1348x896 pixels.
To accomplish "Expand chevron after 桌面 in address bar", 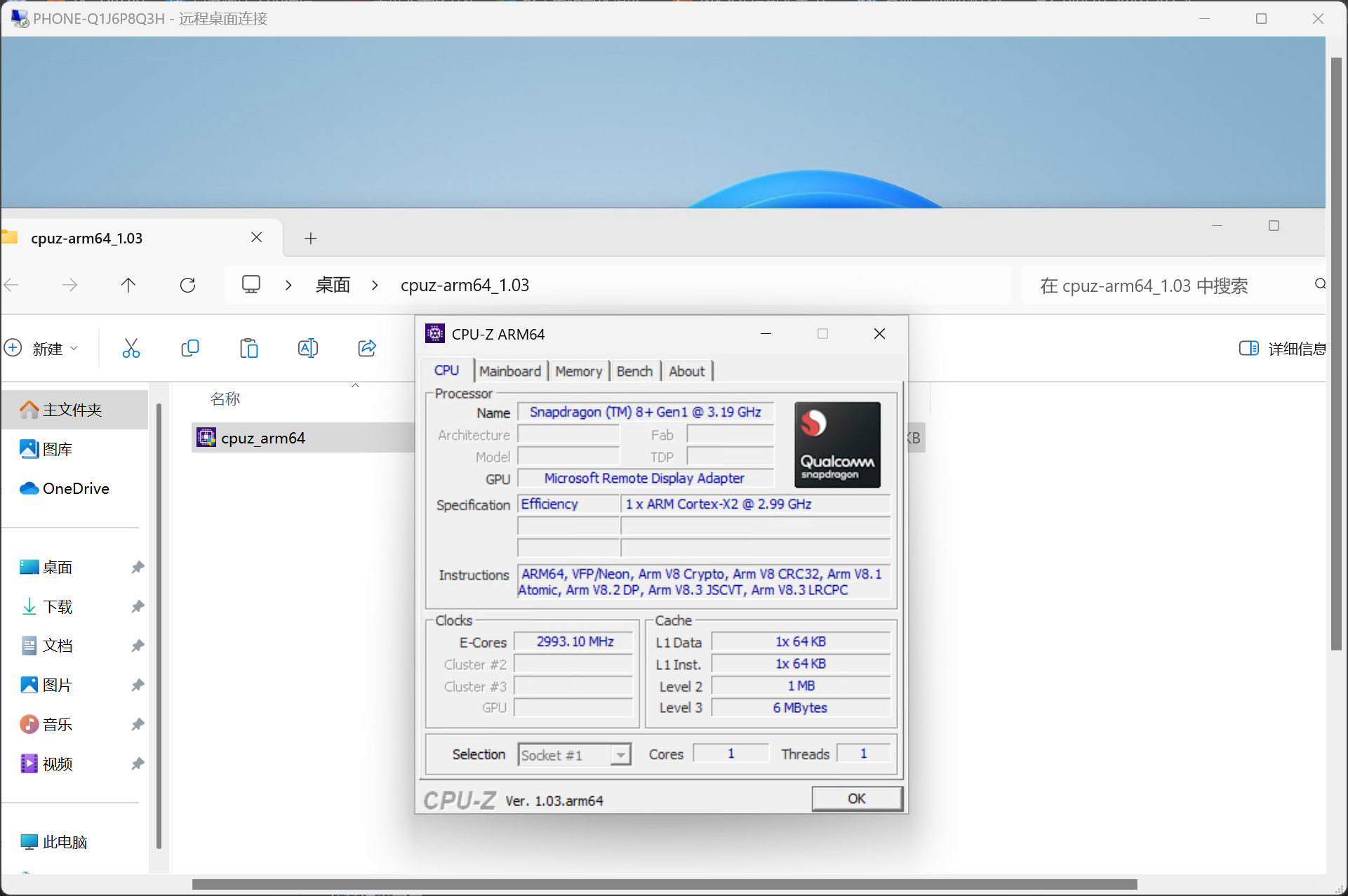I will point(375,285).
